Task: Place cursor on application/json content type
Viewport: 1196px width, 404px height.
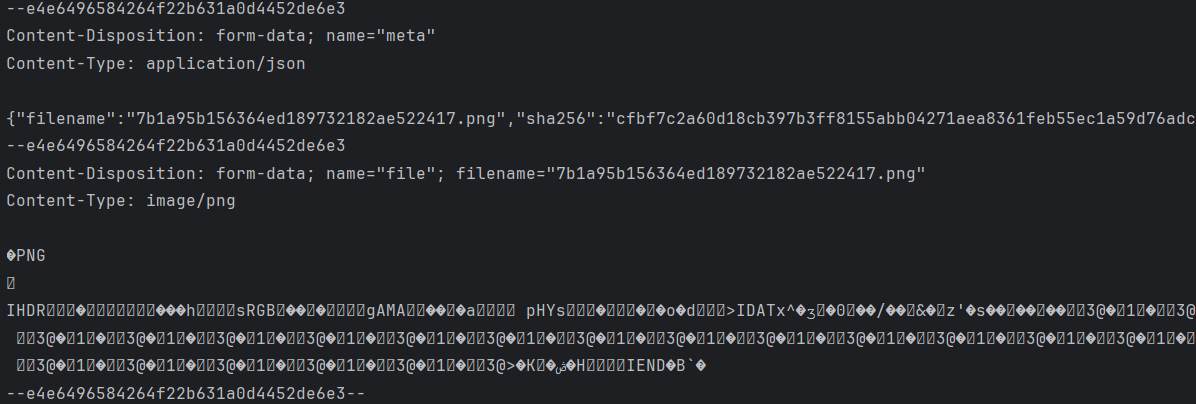Action: [x=226, y=63]
